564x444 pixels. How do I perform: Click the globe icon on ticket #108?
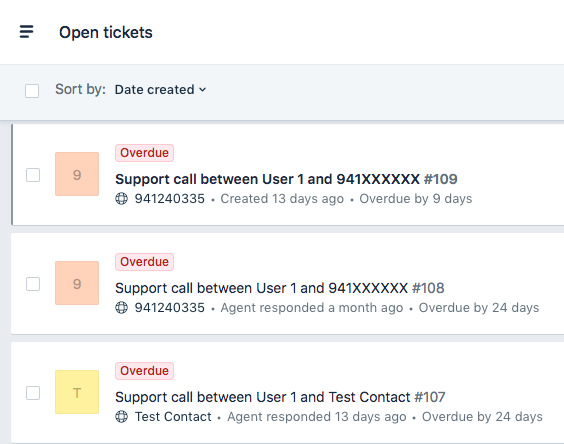coord(122,308)
